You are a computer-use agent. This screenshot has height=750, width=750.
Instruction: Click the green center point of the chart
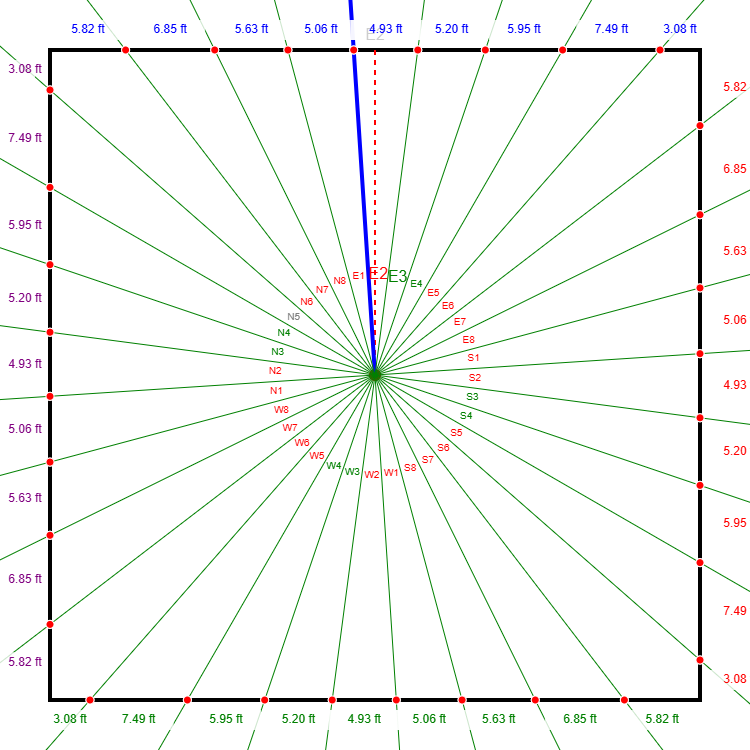tap(375, 375)
